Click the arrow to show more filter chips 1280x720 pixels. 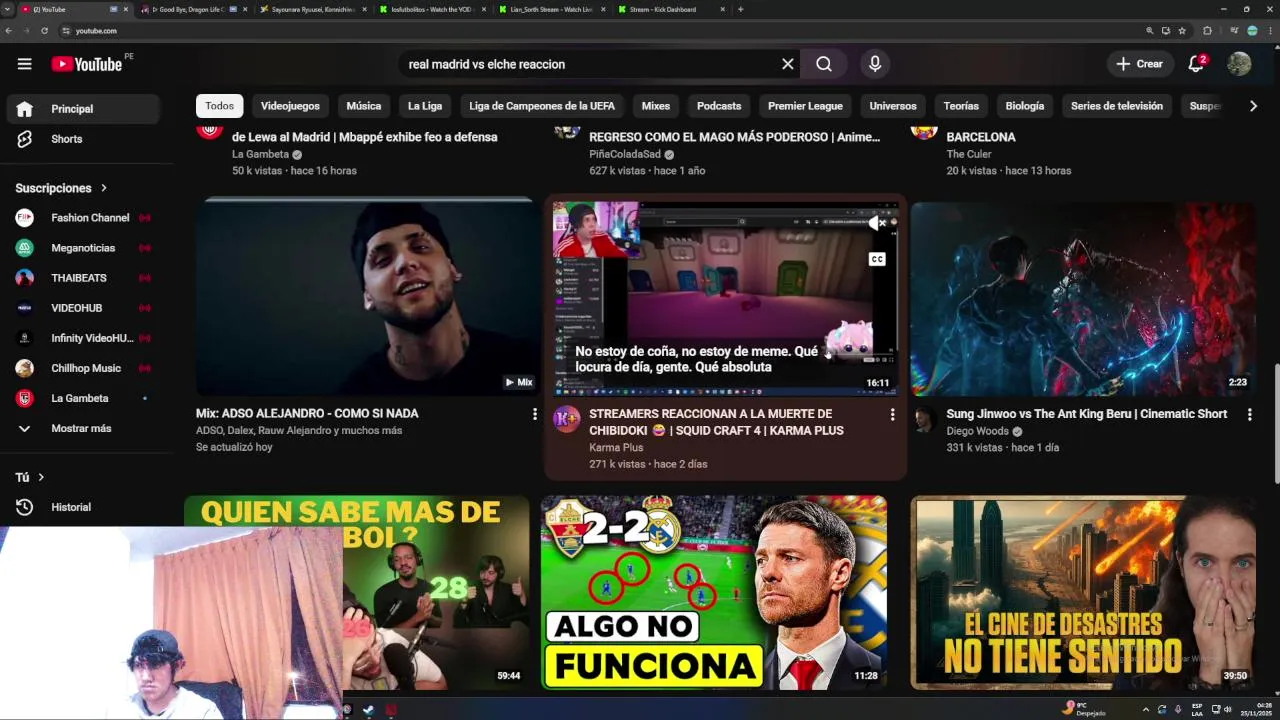click(x=1253, y=106)
